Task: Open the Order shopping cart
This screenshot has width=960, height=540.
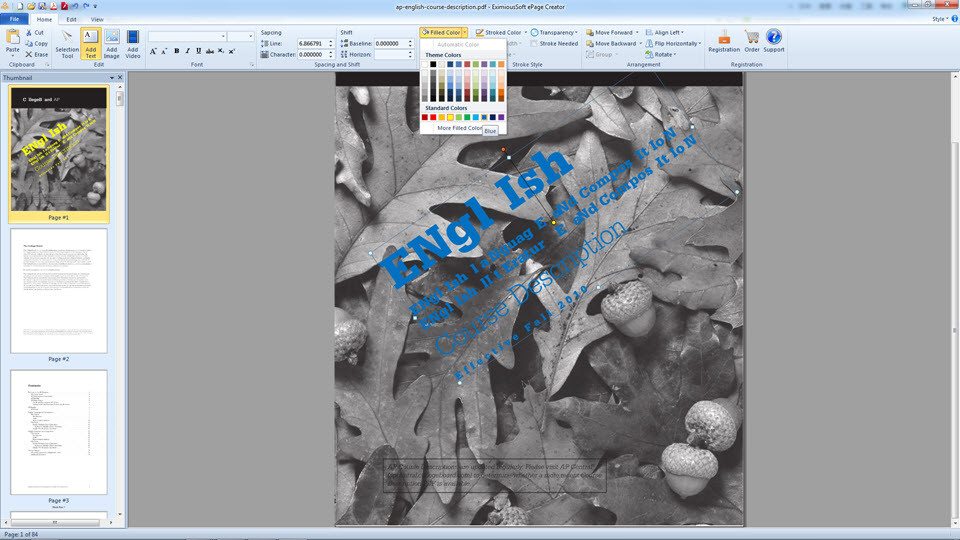Action: [752, 41]
